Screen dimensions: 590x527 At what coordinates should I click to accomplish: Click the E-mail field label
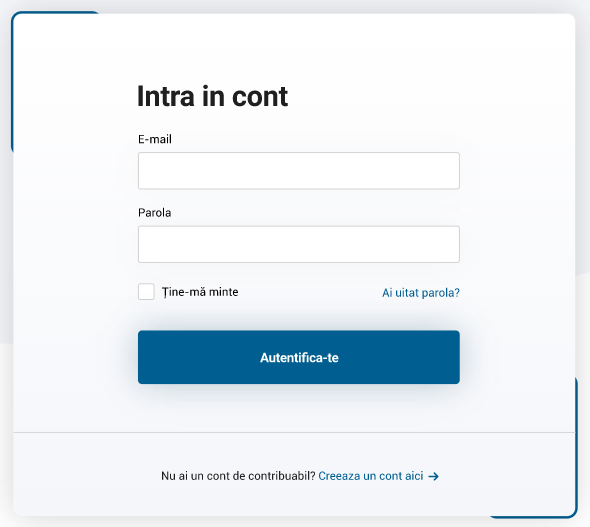155,139
